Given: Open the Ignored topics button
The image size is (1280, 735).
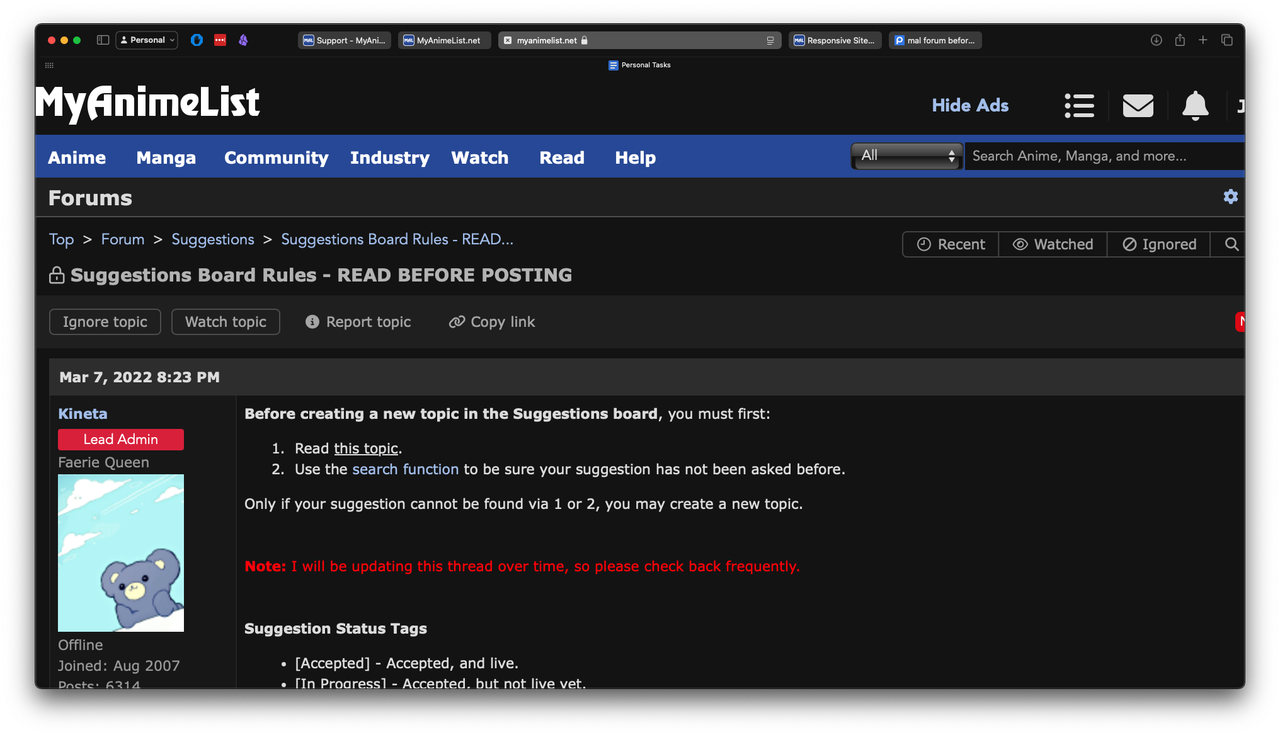Looking at the screenshot, I should [1159, 244].
